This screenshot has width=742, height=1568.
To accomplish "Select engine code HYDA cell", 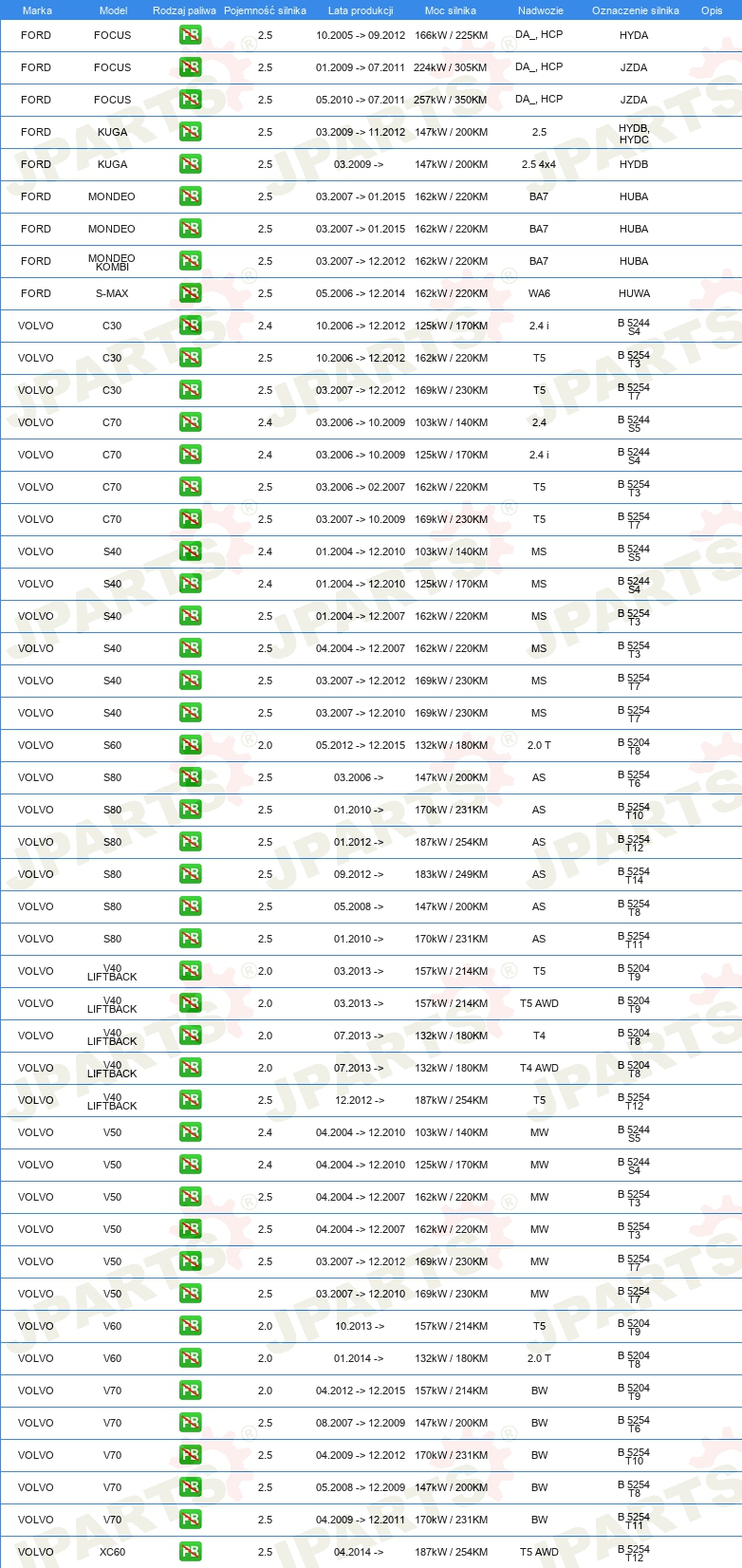I will [x=634, y=35].
